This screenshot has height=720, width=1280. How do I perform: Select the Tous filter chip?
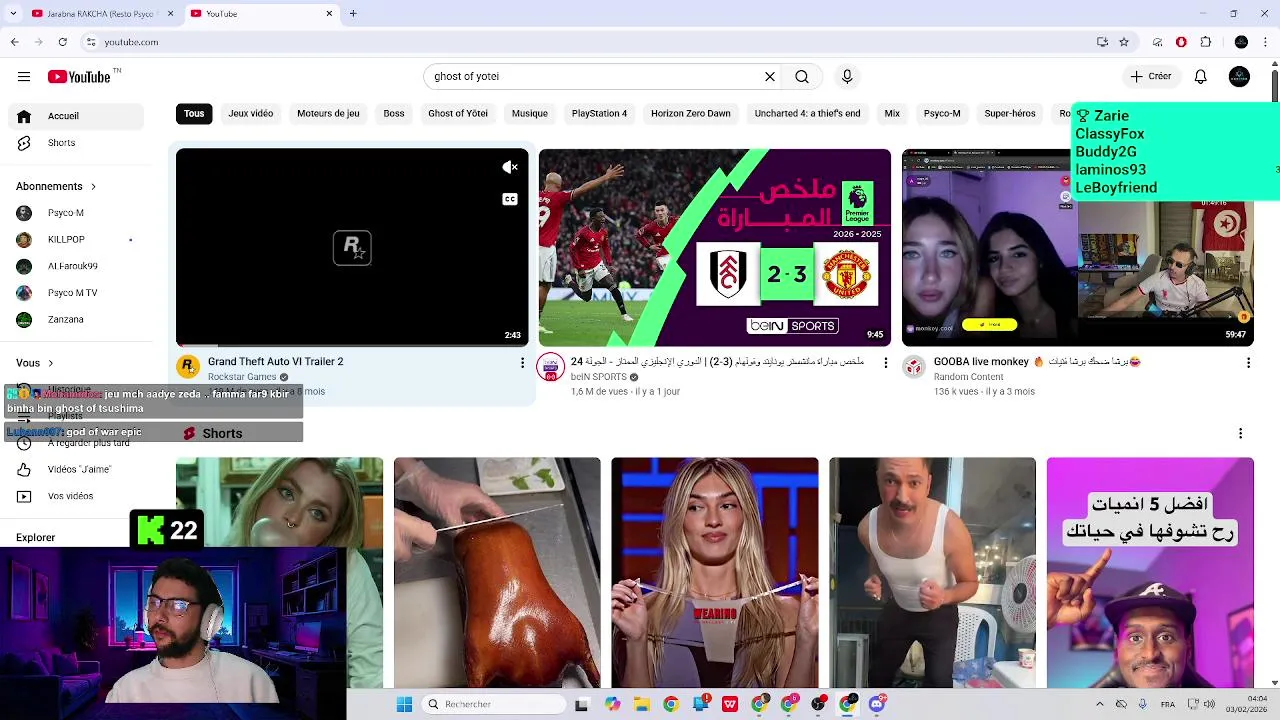tap(194, 114)
